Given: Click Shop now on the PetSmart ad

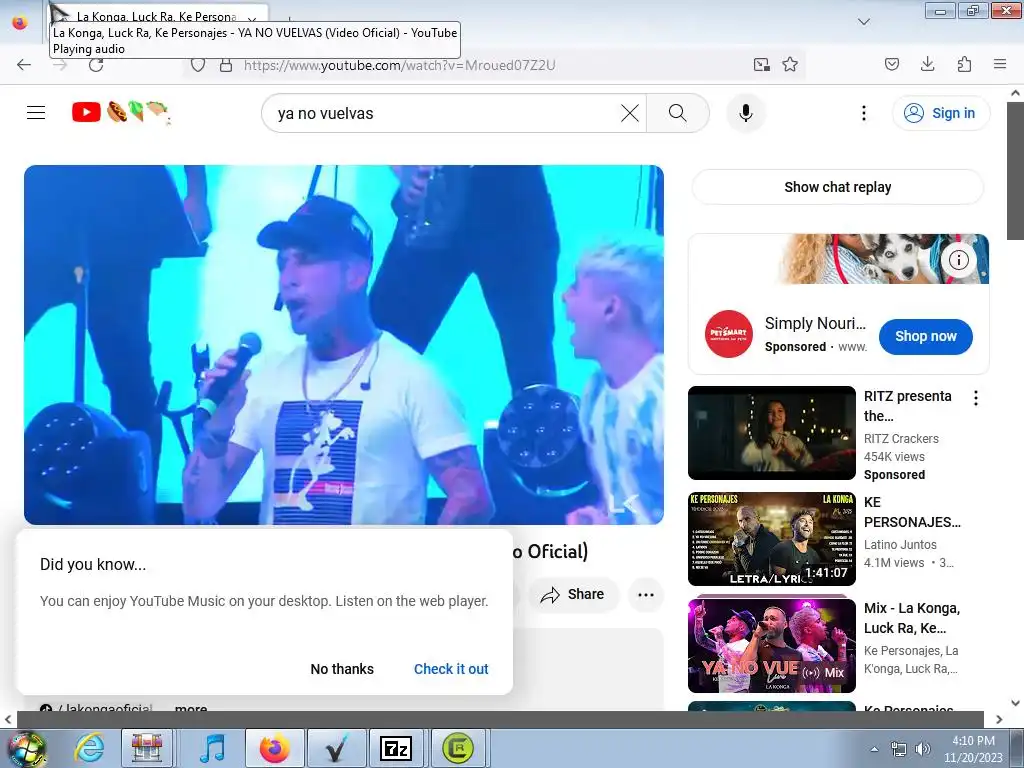Looking at the screenshot, I should click(x=925, y=336).
